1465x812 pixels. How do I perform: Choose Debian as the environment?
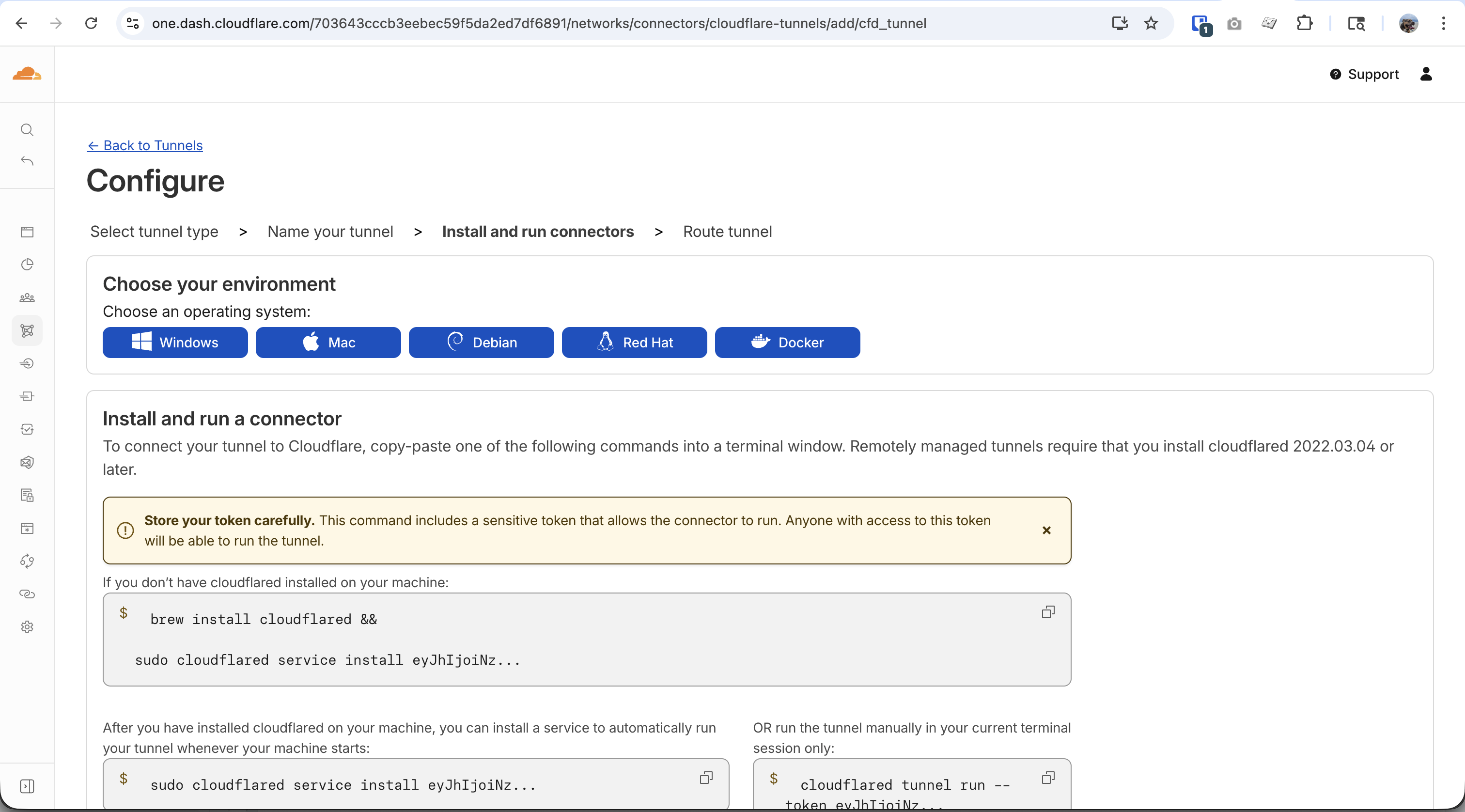481,343
